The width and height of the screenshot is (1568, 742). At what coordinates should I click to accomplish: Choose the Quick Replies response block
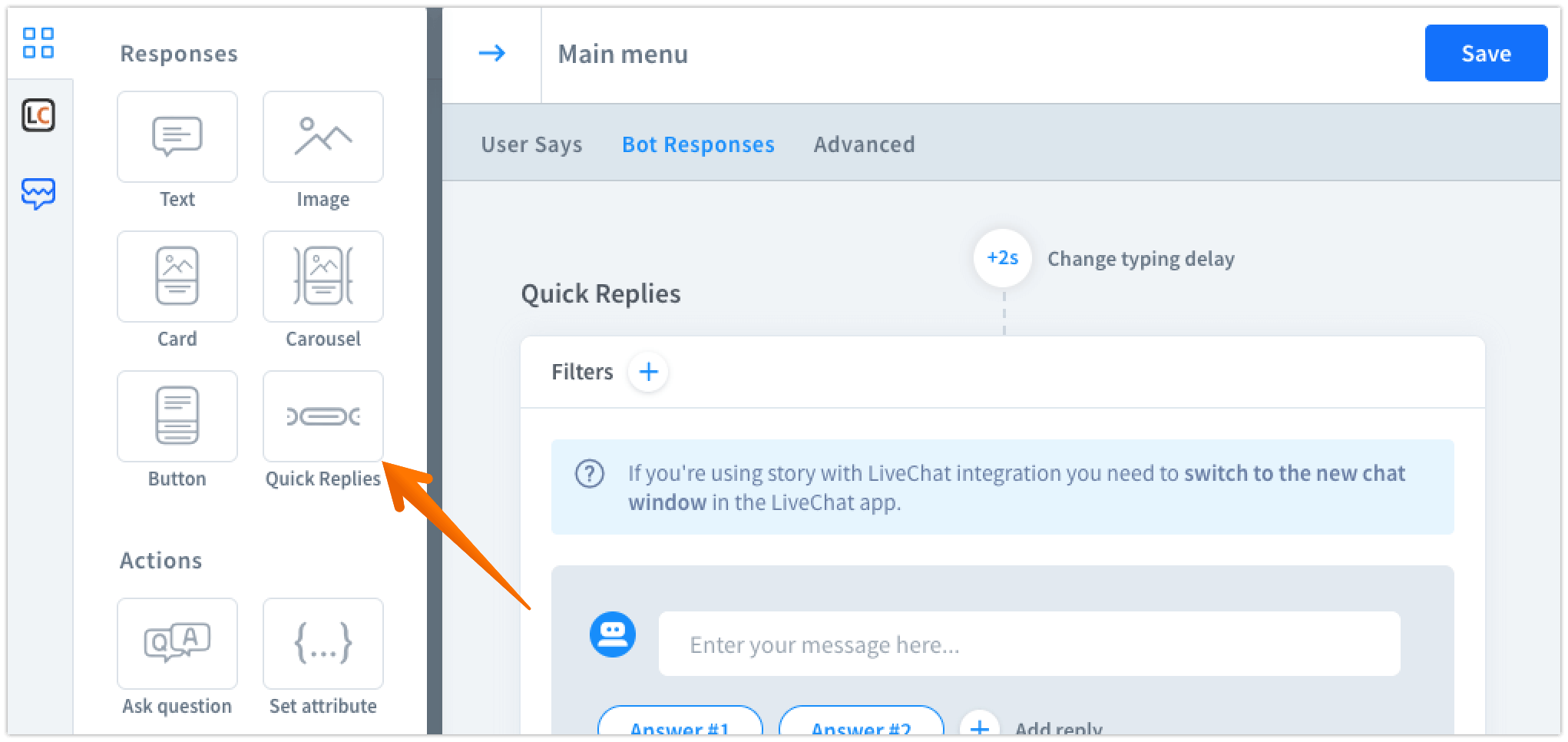click(x=323, y=416)
